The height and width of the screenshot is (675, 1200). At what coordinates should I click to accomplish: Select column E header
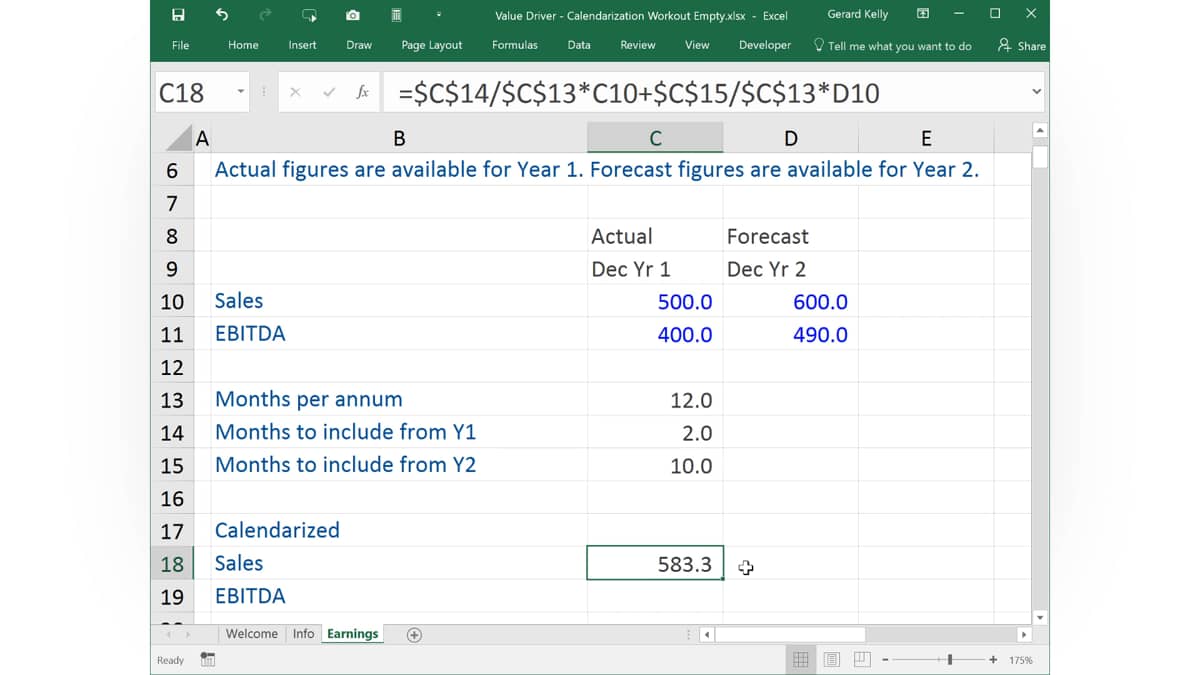click(x=926, y=138)
